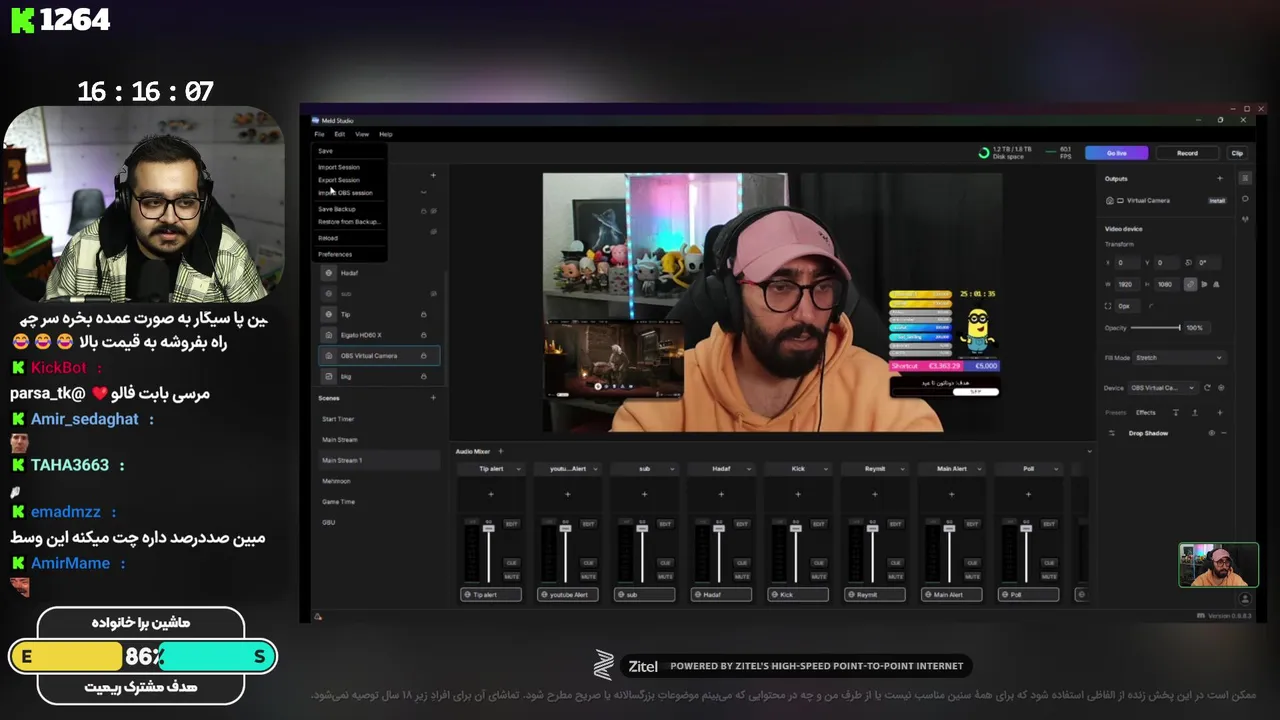Viewport: 1280px width, 720px height.
Task: Toggle lock on OBS Virtual Camera layer
Action: (424, 356)
